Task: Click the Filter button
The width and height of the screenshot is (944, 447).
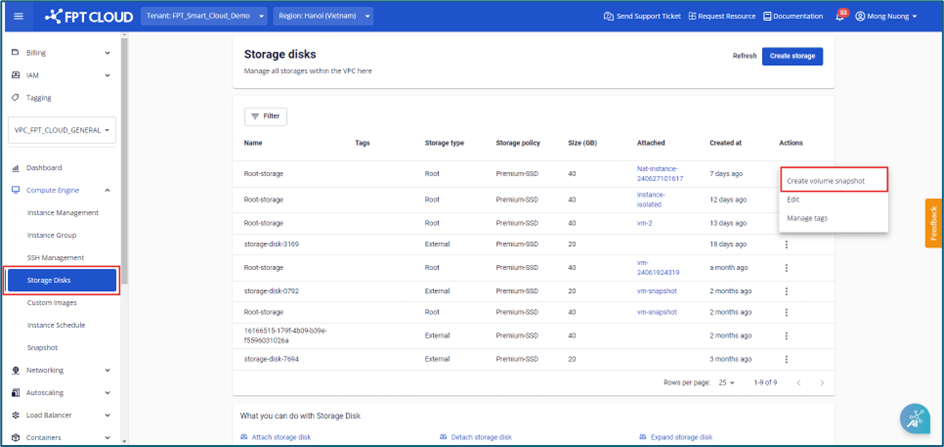Action: tap(265, 116)
